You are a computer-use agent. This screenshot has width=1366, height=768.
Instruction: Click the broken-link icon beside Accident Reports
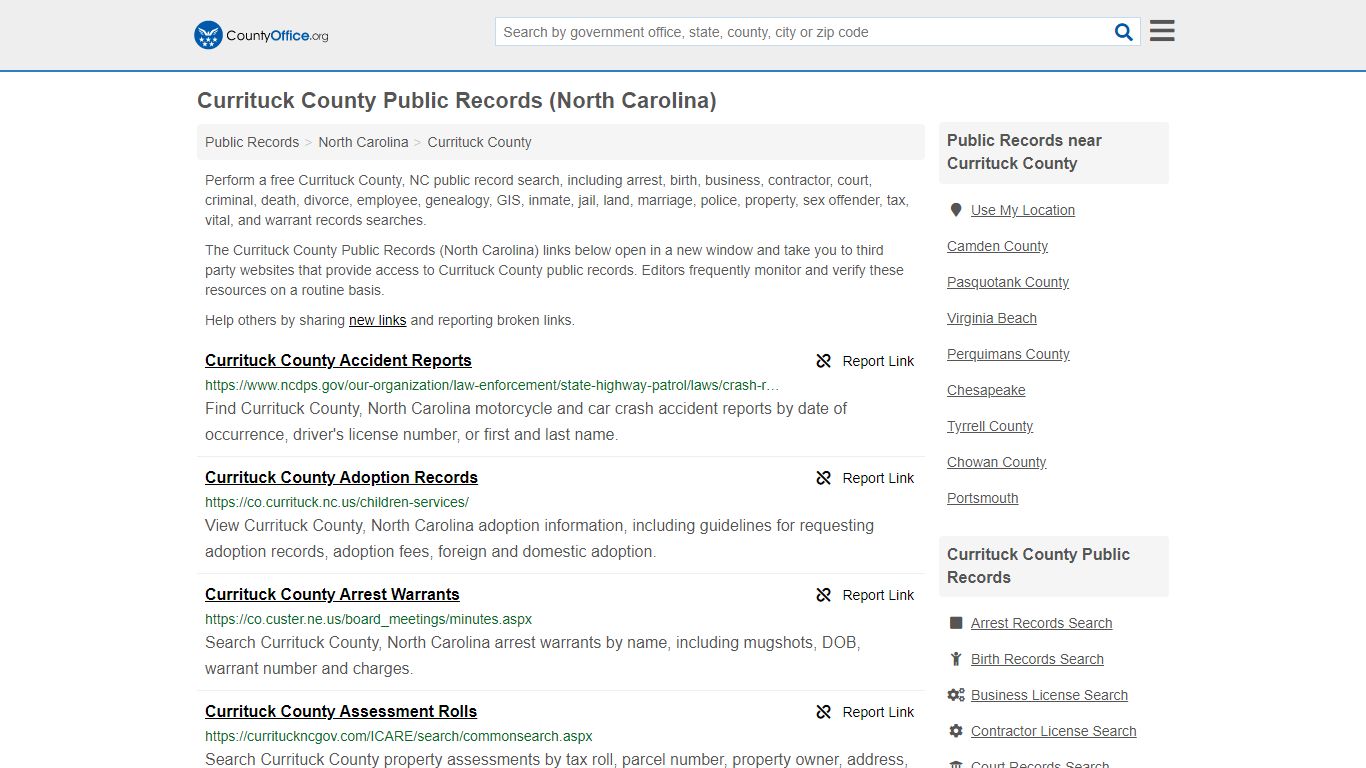824,361
